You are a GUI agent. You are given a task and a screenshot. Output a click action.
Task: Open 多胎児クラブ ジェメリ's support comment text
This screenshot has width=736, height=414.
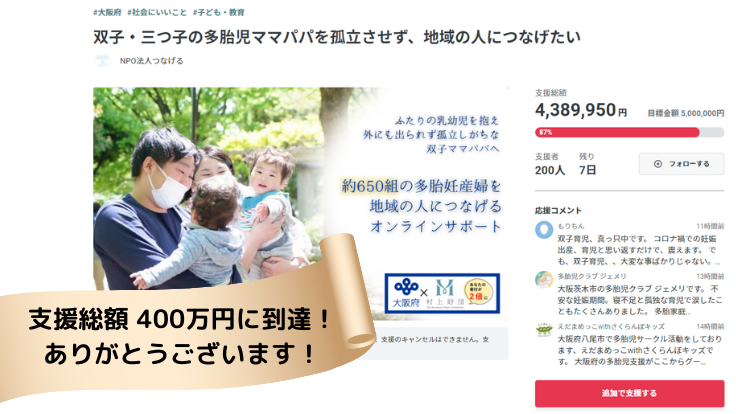[639, 299]
